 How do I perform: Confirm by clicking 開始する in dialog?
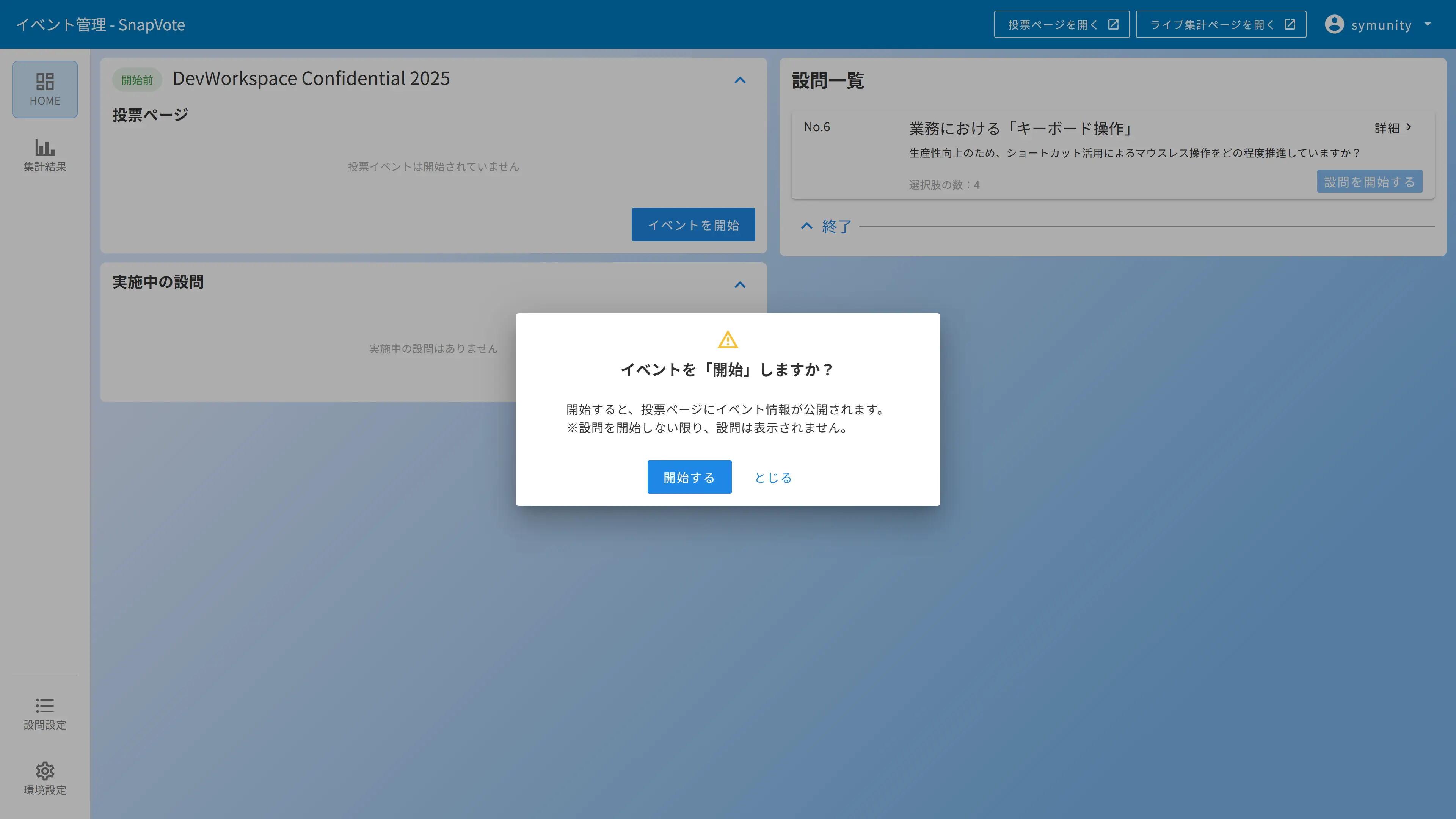(x=689, y=477)
